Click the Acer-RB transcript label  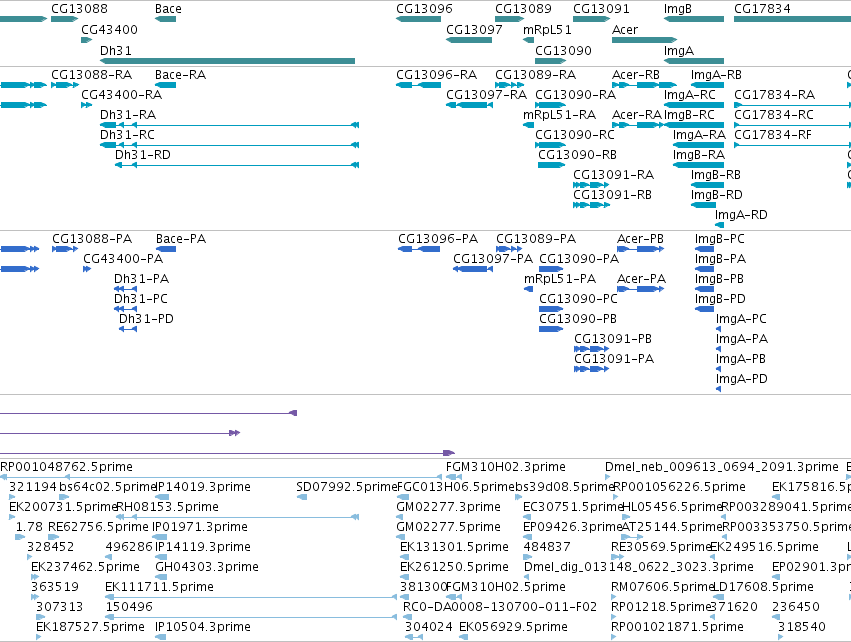click(x=636, y=74)
